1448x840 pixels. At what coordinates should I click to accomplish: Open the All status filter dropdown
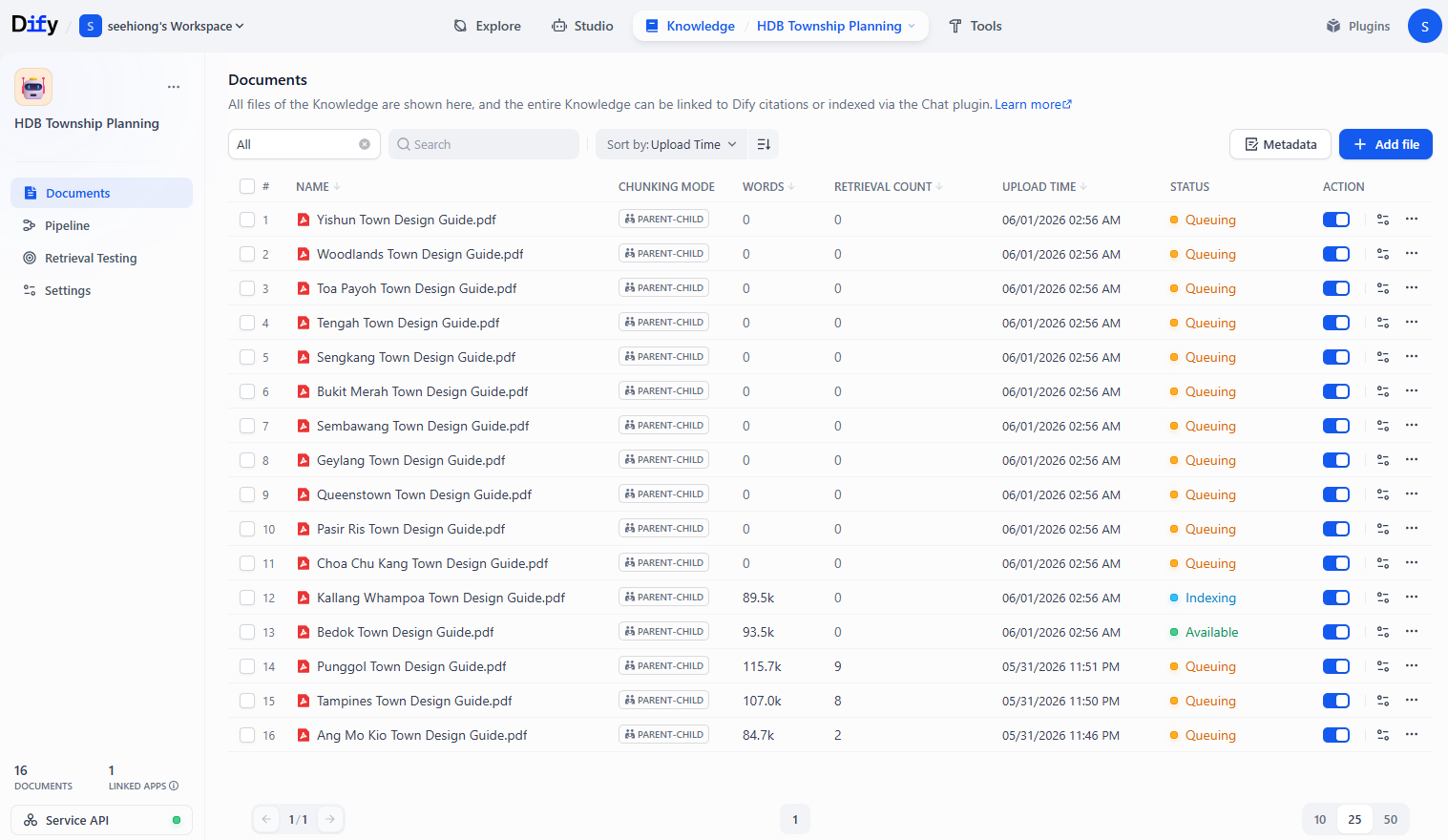pos(304,144)
